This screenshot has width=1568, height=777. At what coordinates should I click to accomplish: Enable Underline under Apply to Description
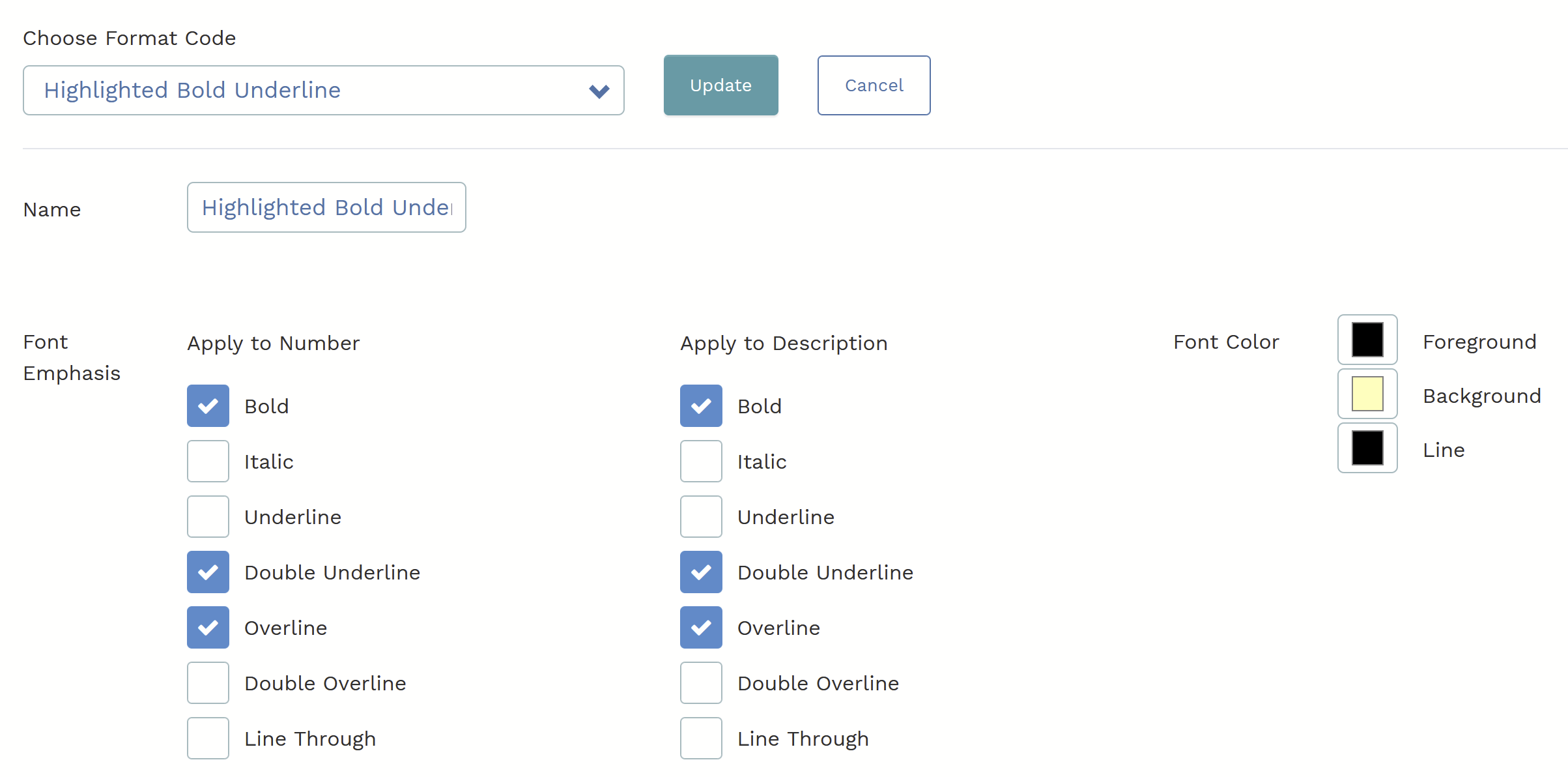click(x=701, y=517)
